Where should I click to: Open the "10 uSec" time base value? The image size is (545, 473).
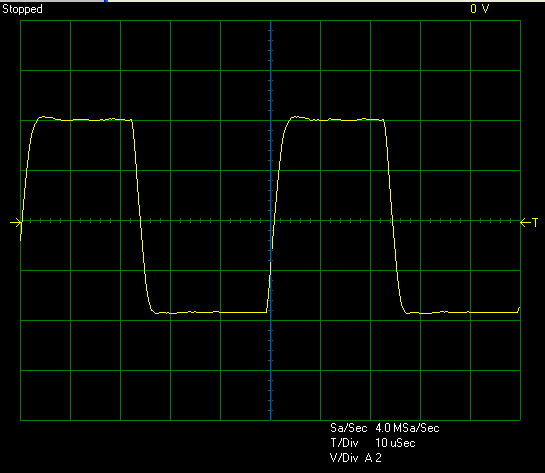(395, 443)
